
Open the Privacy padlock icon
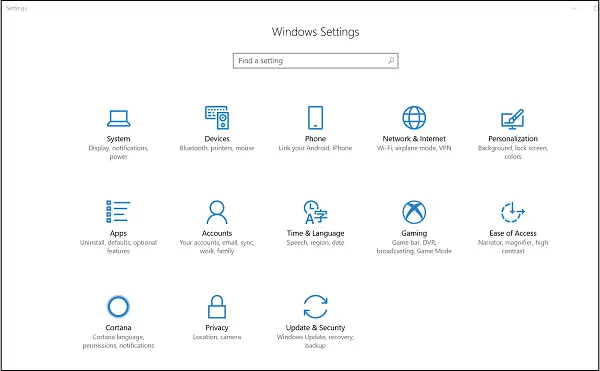[217, 306]
